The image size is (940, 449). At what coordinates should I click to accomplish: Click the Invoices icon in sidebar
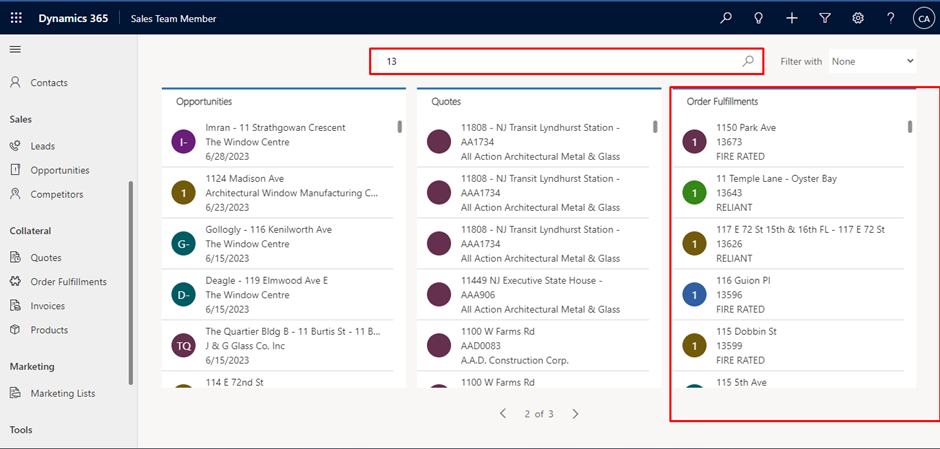(16, 306)
